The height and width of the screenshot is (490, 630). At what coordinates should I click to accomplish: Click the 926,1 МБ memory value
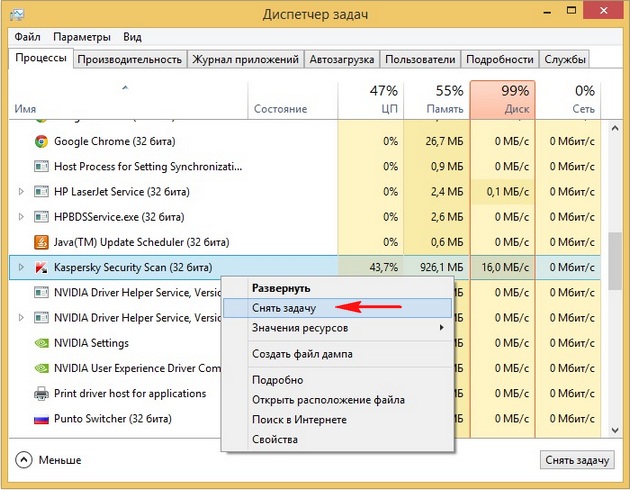[441, 267]
